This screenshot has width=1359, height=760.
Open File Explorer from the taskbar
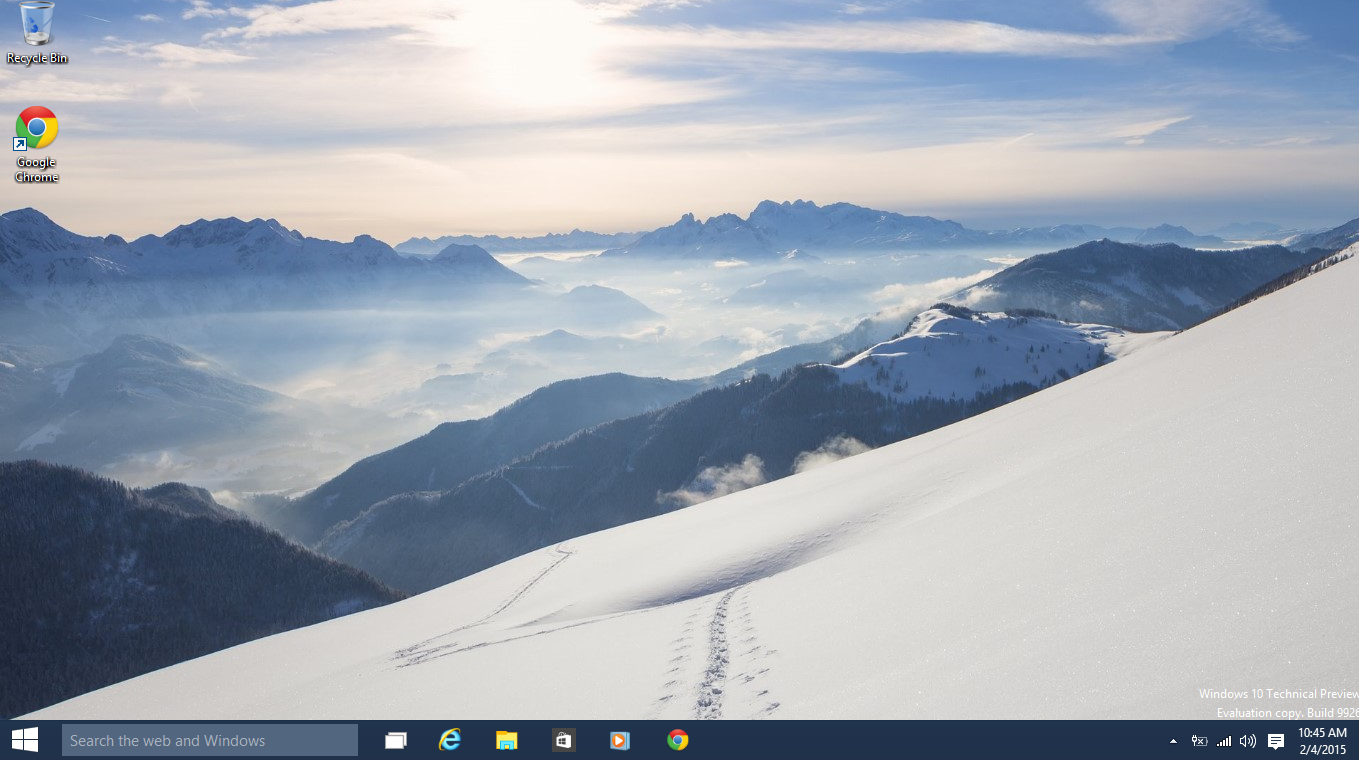(x=507, y=740)
